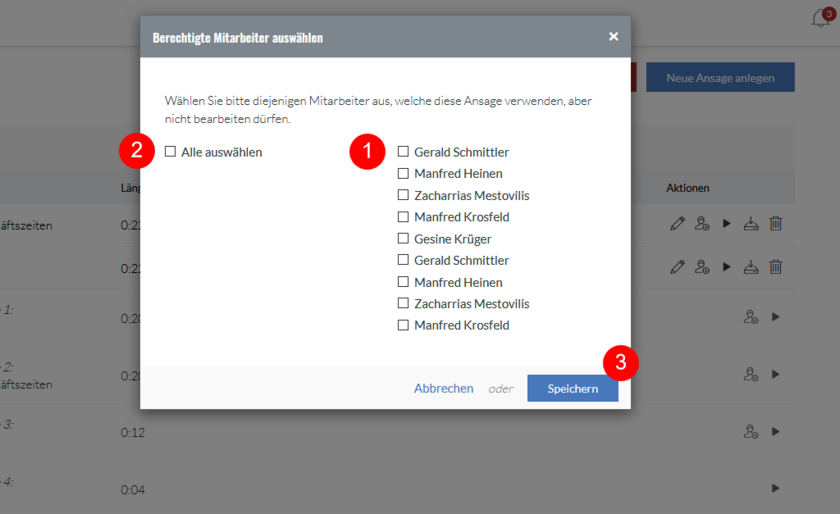Check the last Manfred Krosfeld entry in list
The height and width of the screenshot is (514, 840).
403,325
